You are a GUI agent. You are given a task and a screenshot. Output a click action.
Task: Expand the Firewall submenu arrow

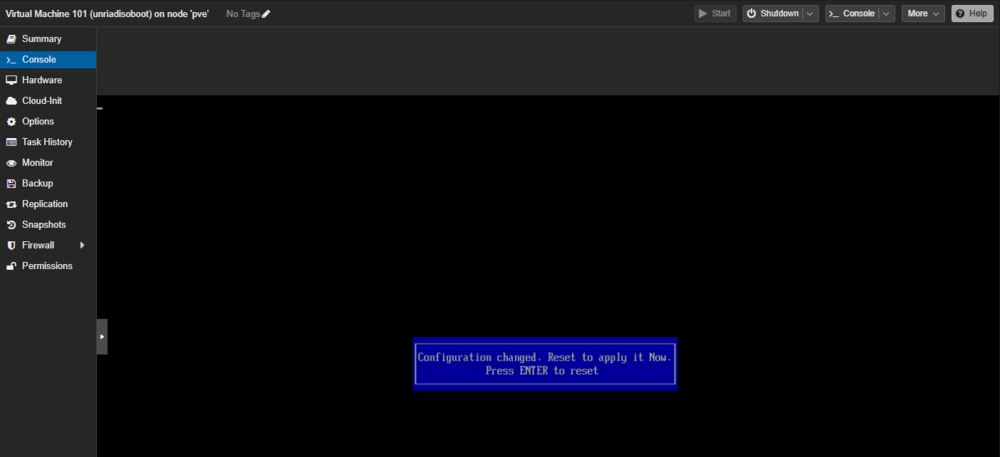pos(82,245)
